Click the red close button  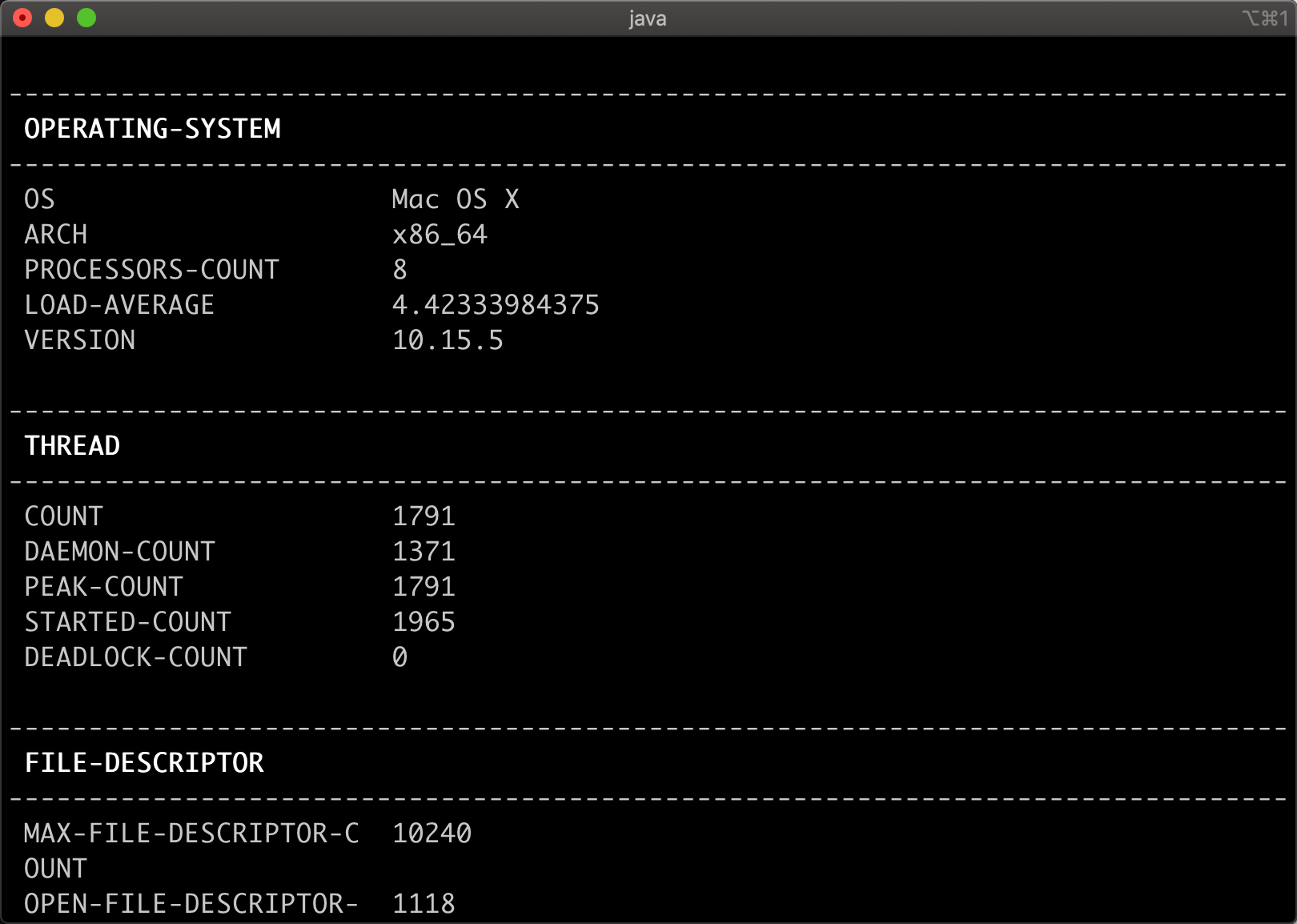23,17
